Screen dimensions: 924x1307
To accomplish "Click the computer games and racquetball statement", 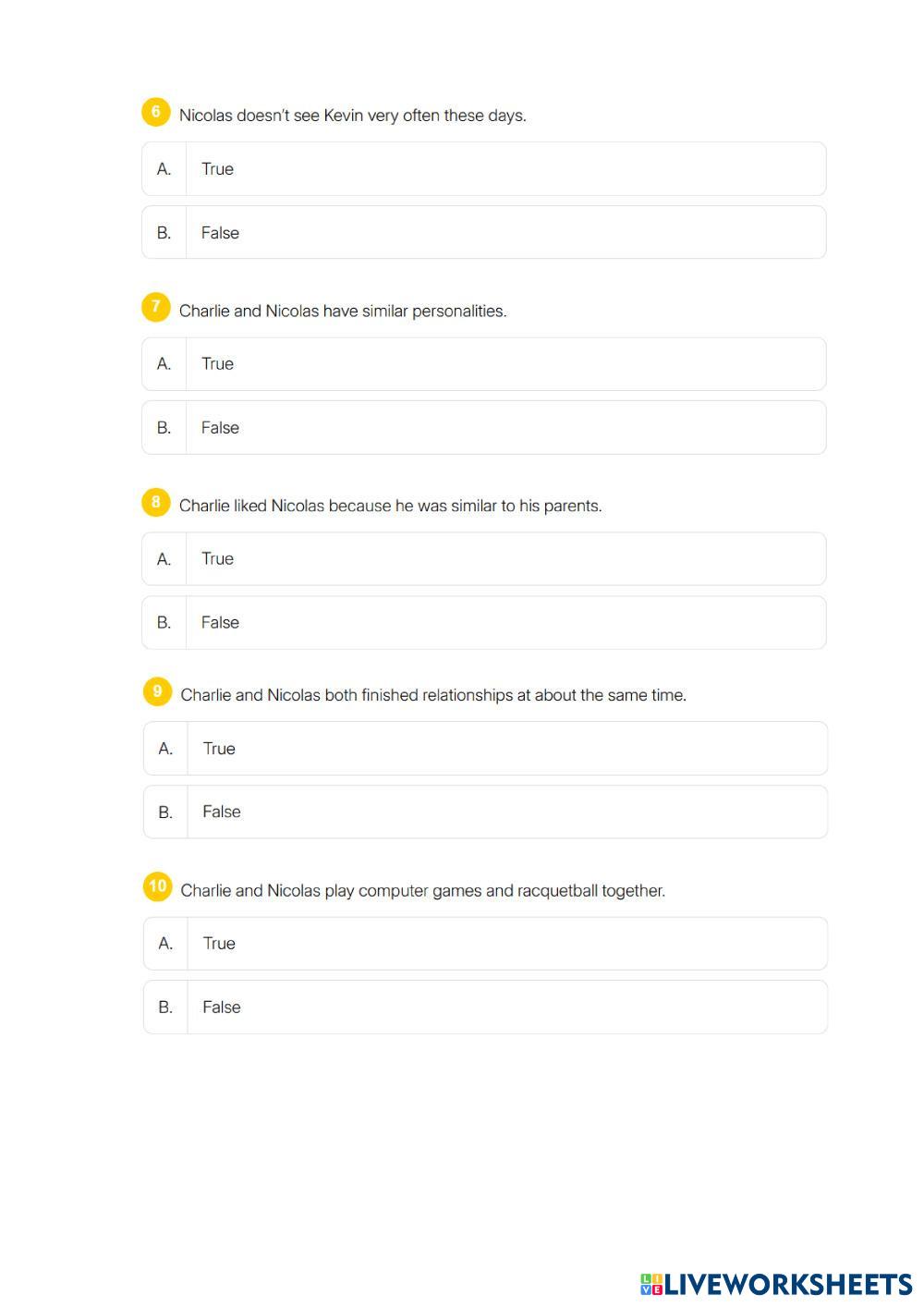I will [x=422, y=891].
